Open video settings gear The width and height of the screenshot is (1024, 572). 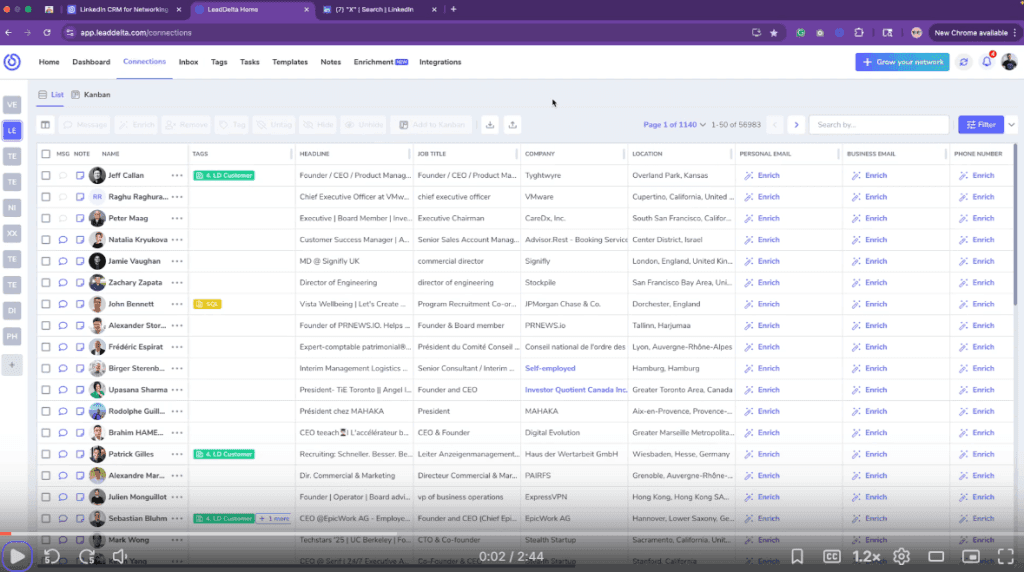[901, 556]
